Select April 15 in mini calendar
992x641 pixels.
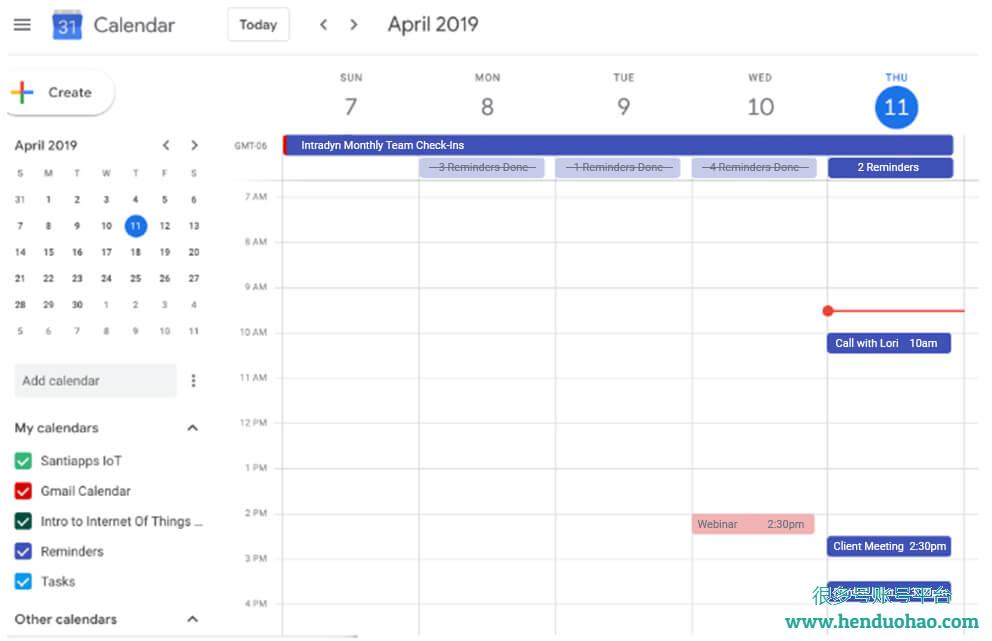[48, 252]
